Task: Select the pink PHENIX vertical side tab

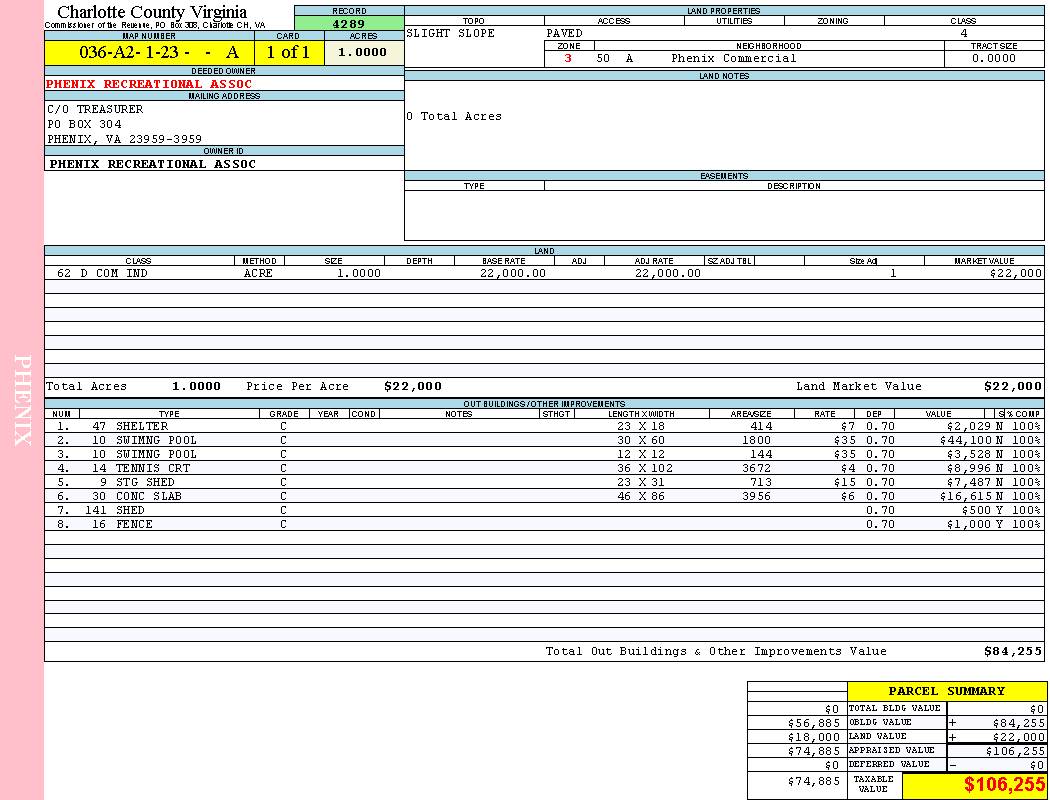Action: click(x=22, y=400)
